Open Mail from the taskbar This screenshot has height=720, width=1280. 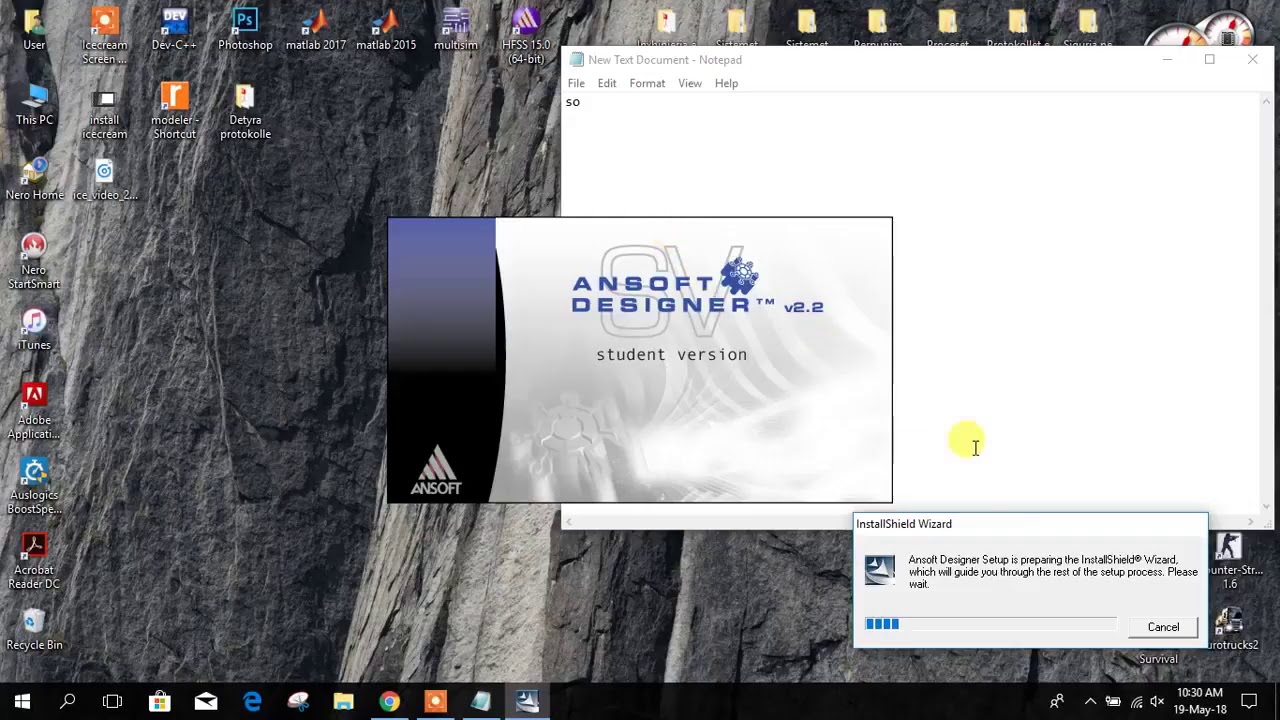coord(205,702)
